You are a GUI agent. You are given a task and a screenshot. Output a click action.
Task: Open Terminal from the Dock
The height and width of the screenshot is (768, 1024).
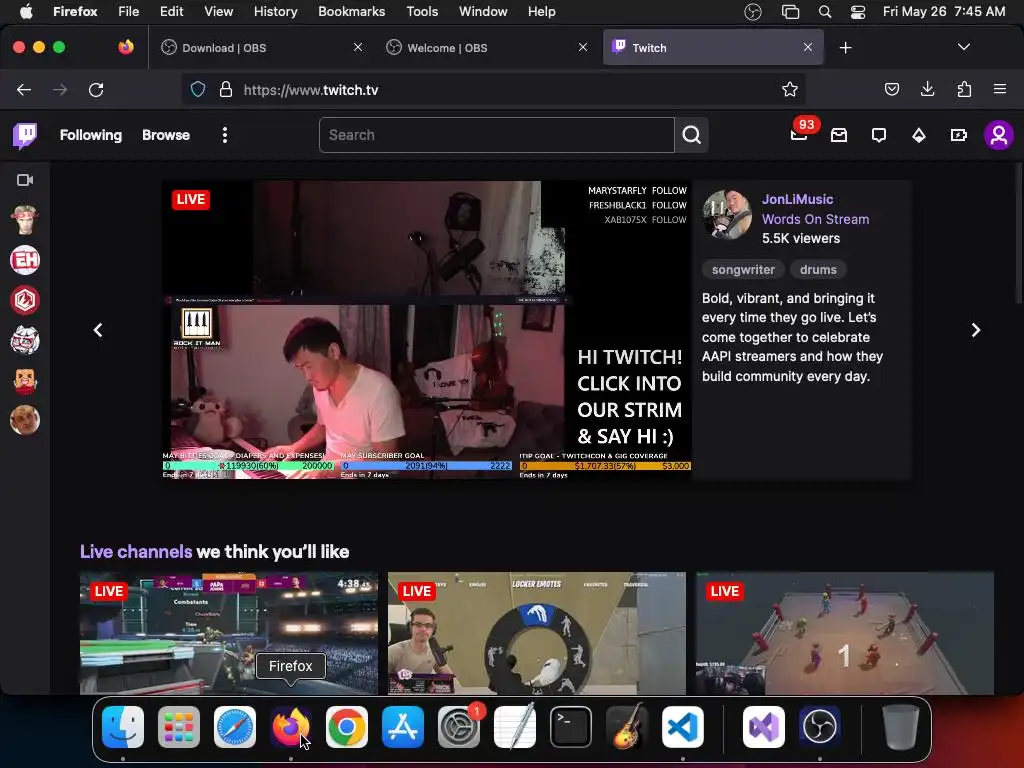[x=571, y=726]
